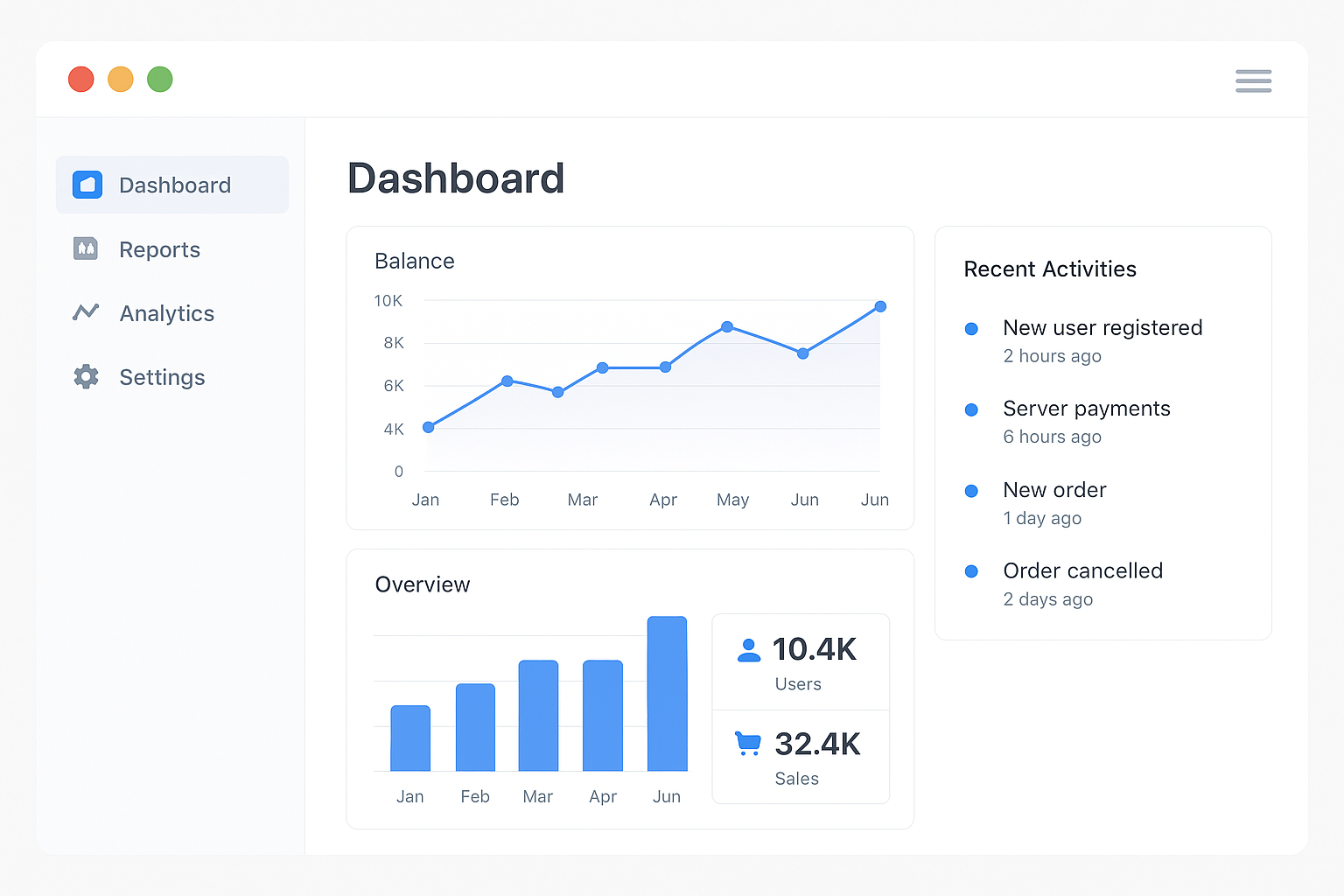Screen dimensions: 1344x896
Task: Click the 32.4K Sales statistic
Action: 817,744
